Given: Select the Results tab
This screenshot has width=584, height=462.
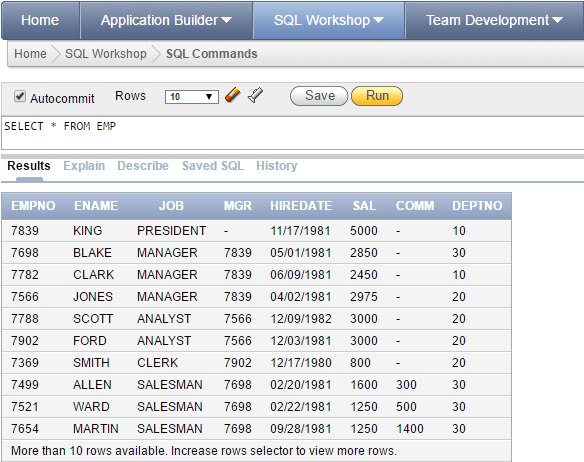Looking at the screenshot, I should (29, 166).
